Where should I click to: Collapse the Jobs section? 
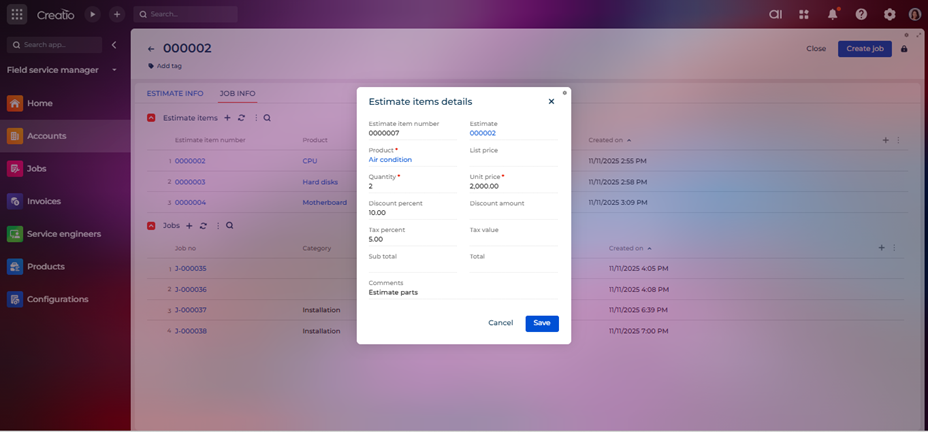point(151,226)
